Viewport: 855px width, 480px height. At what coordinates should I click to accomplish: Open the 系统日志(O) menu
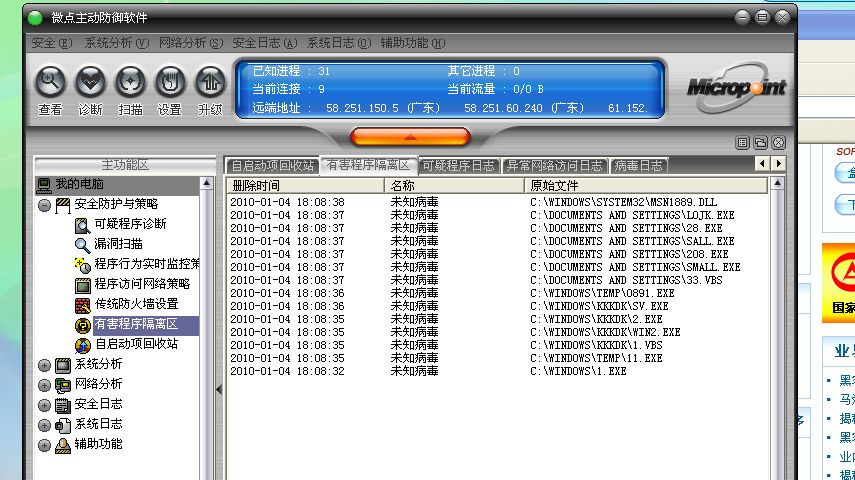339,43
